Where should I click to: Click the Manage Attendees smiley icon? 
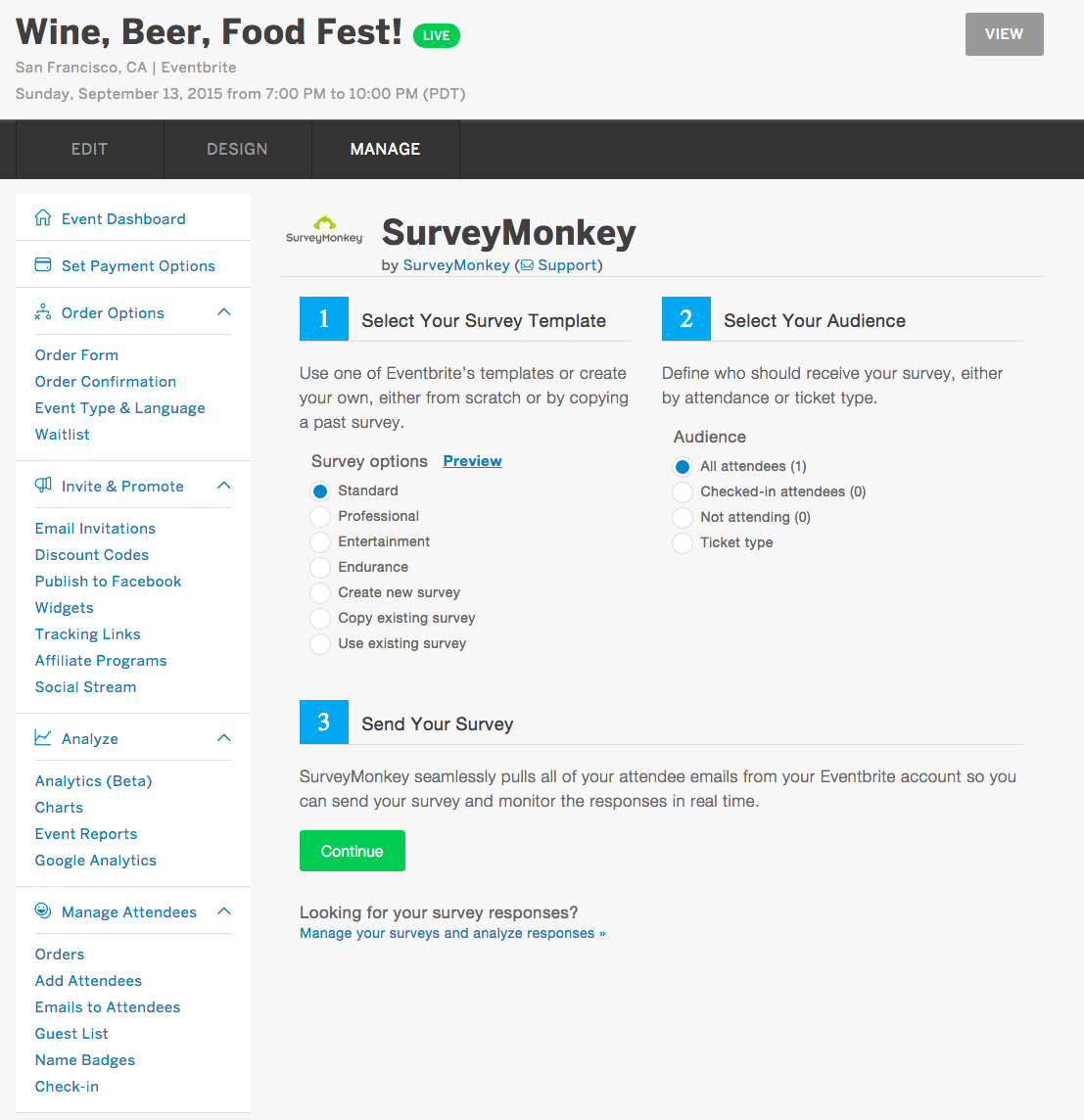pos(41,910)
